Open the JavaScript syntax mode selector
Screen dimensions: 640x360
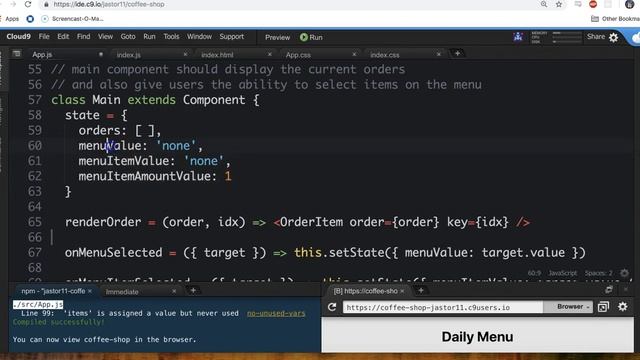point(562,273)
